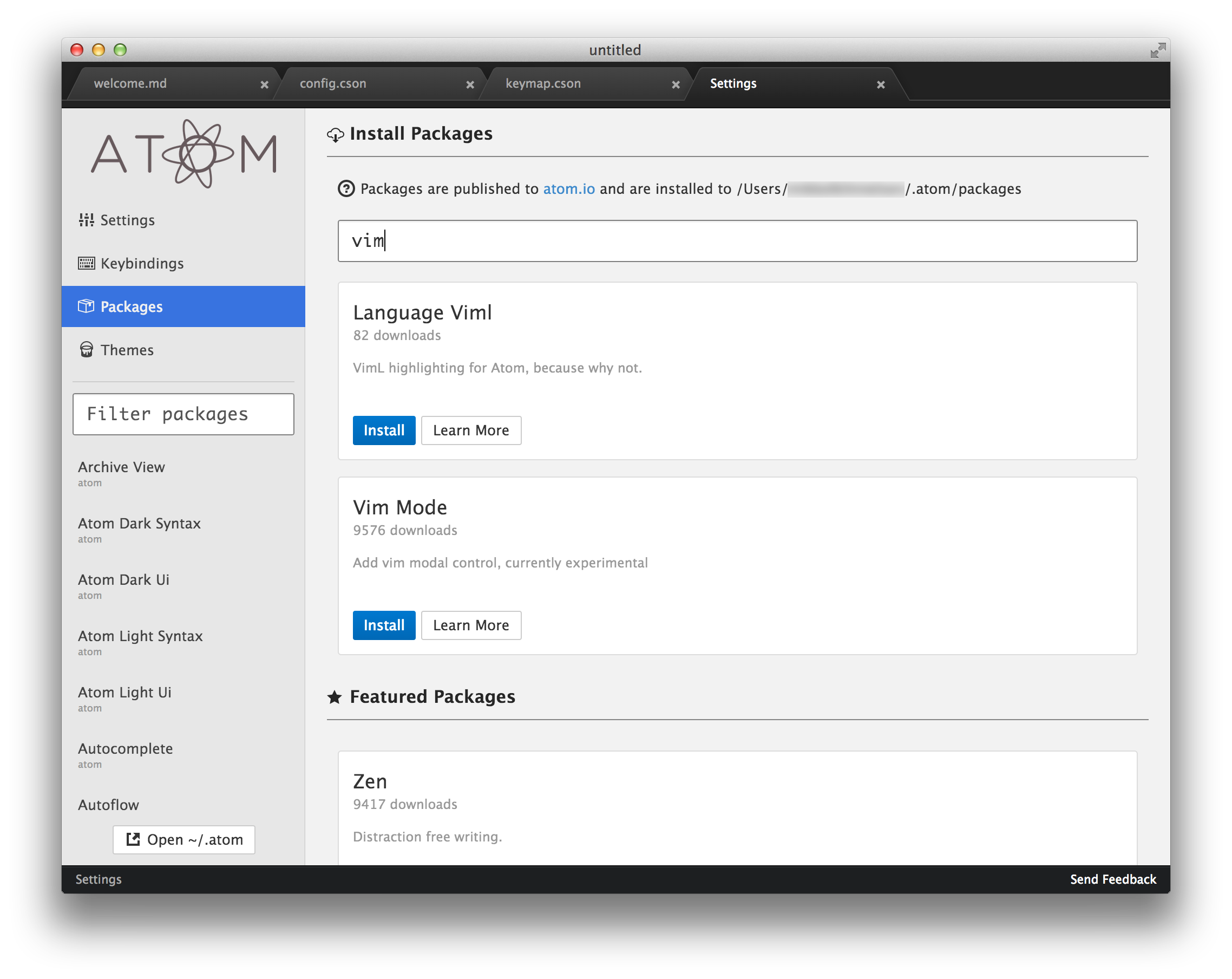Click the 'Distraction free writing.' description
Viewport: 1232px width, 979px height.
point(428,837)
